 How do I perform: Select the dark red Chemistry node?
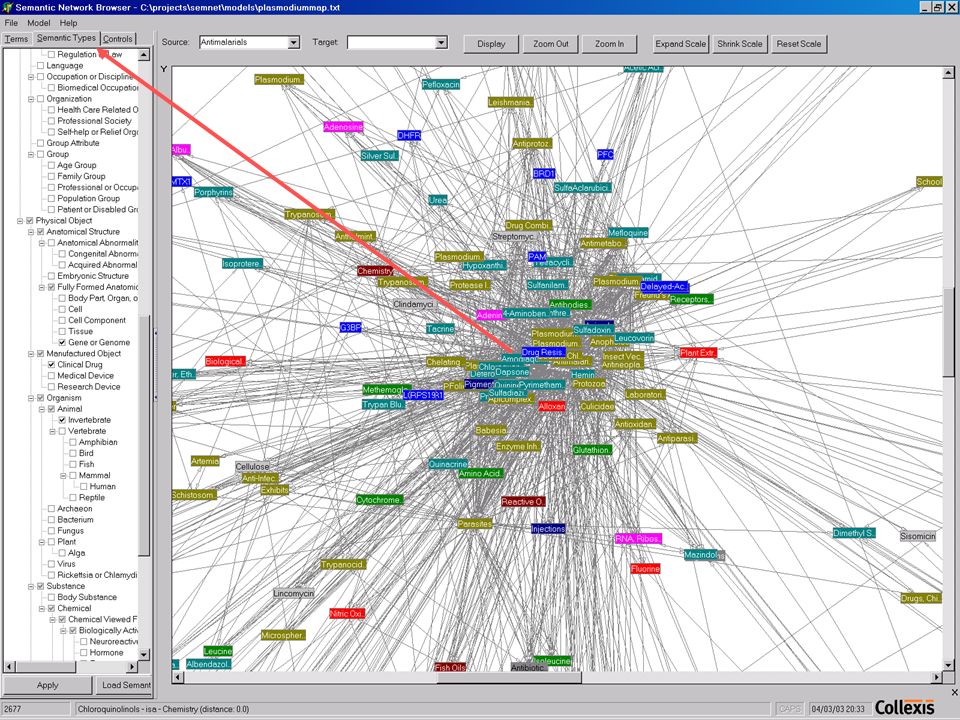click(x=375, y=271)
